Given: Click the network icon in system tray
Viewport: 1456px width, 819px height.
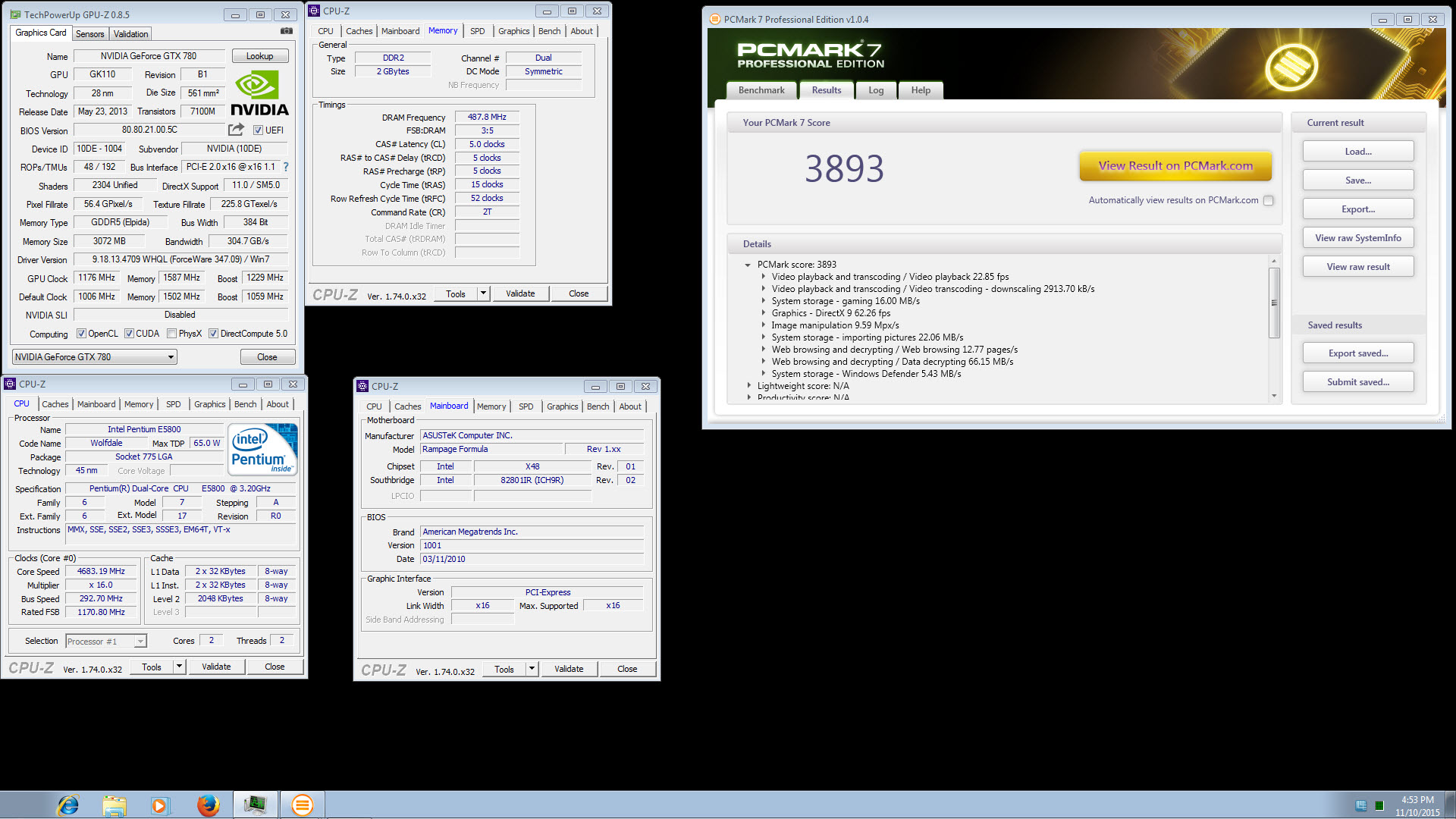Looking at the screenshot, I should pos(1361,805).
